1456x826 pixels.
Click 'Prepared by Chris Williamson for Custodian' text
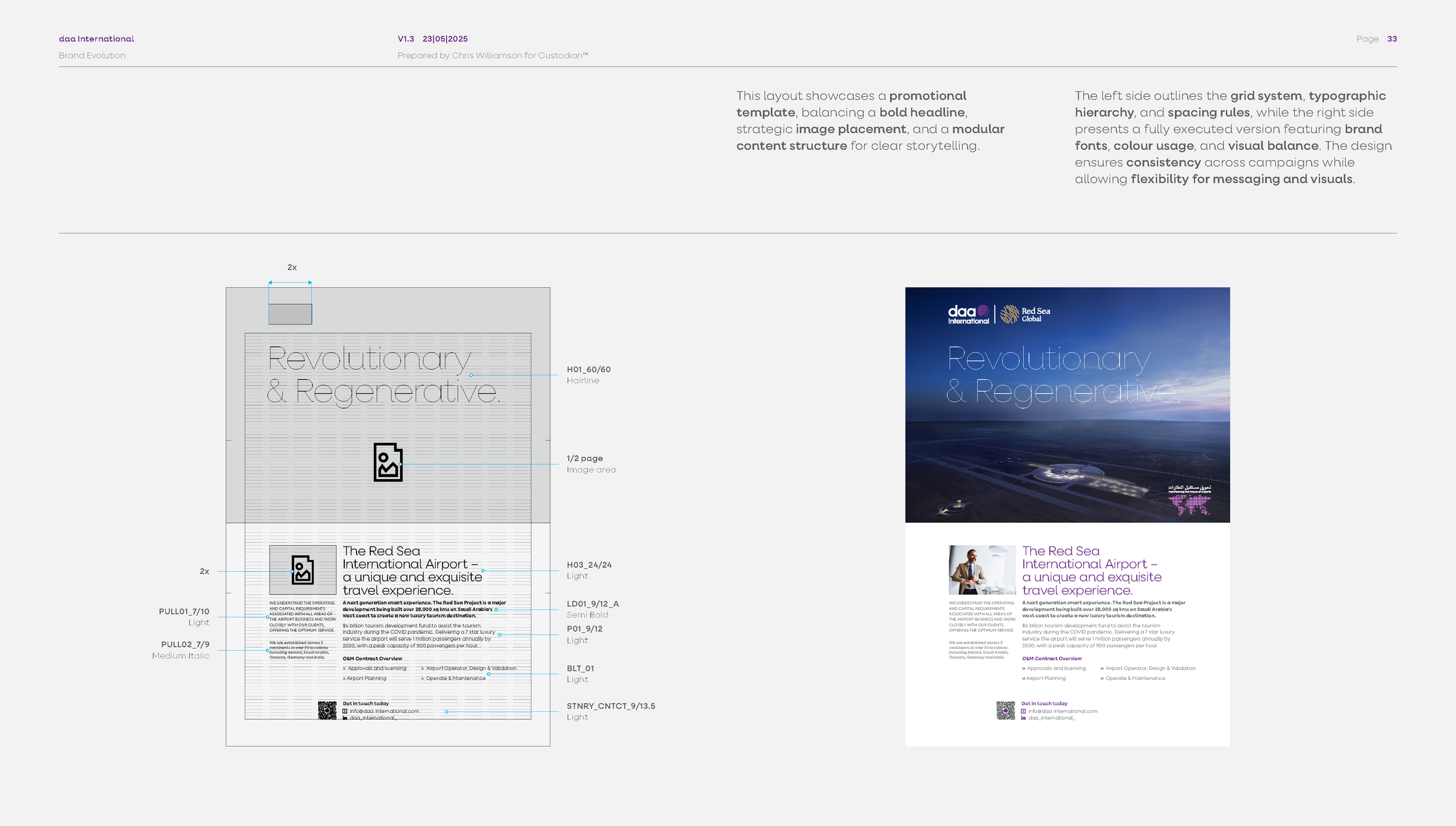point(493,55)
